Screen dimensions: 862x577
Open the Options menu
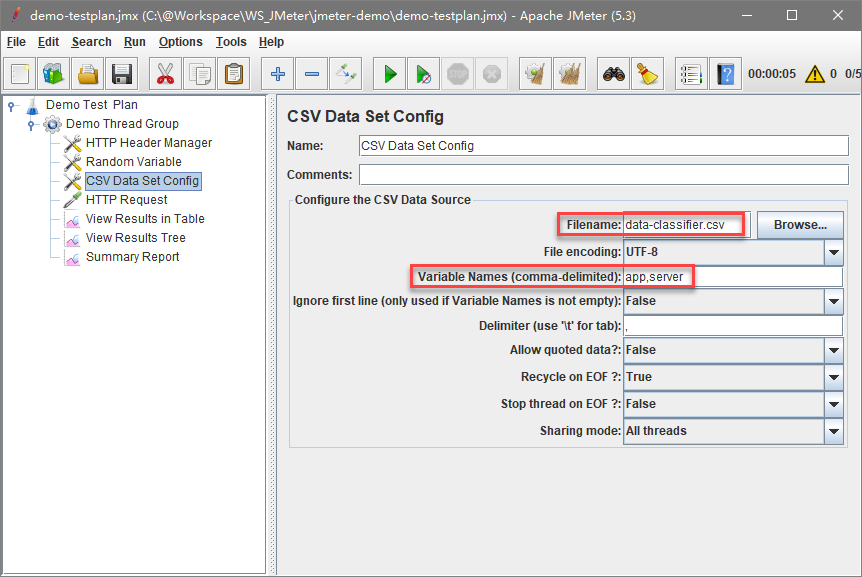pos(180,42)
